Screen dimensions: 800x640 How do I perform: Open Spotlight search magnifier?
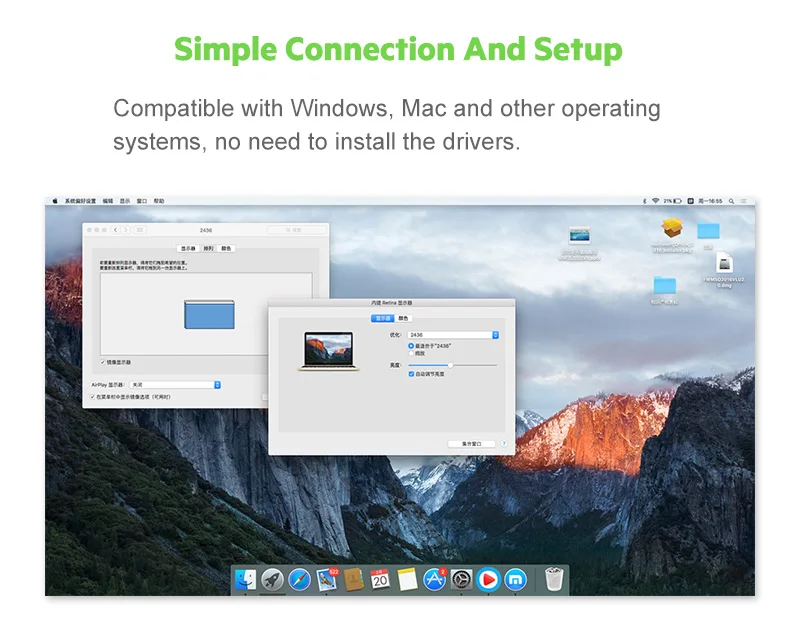coord(732,201)
